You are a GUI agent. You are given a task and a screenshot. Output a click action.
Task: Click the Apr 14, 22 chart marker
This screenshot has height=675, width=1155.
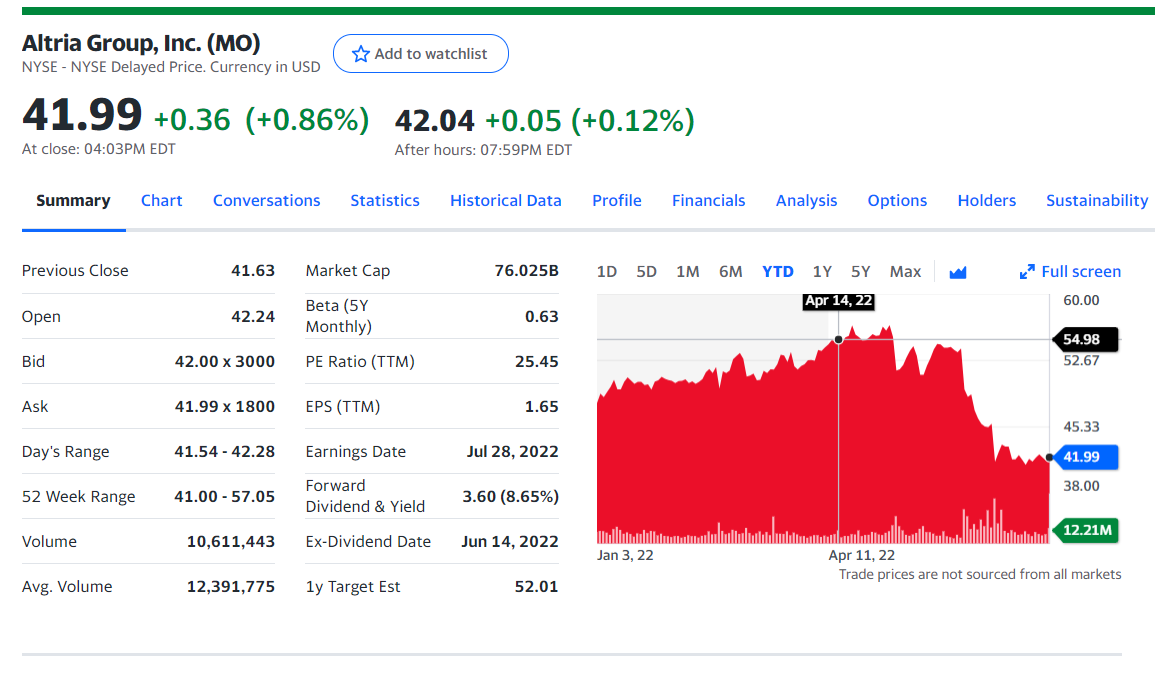(838, 301)
